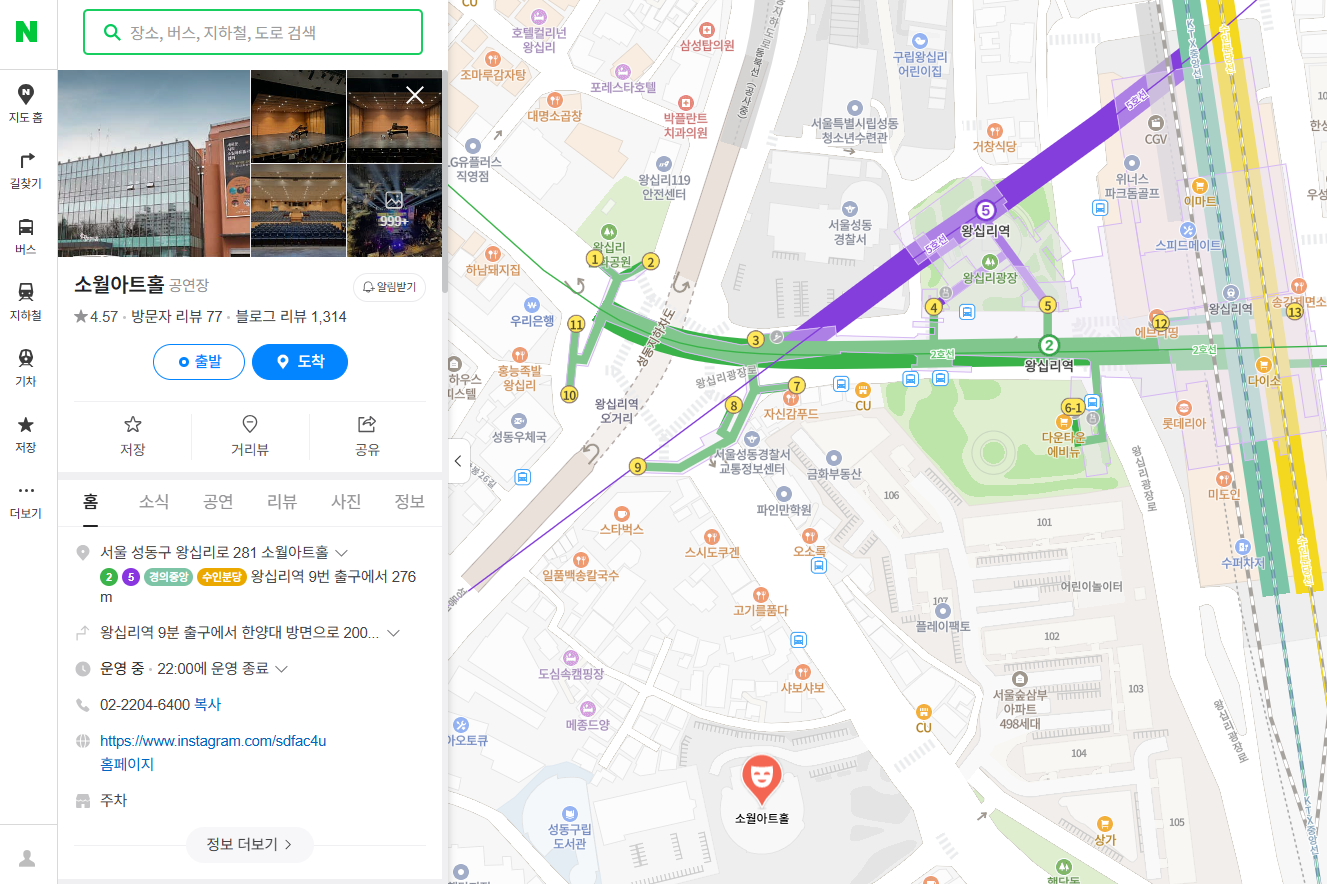Toggle the 알림받기 notification button

coord(389,287)
